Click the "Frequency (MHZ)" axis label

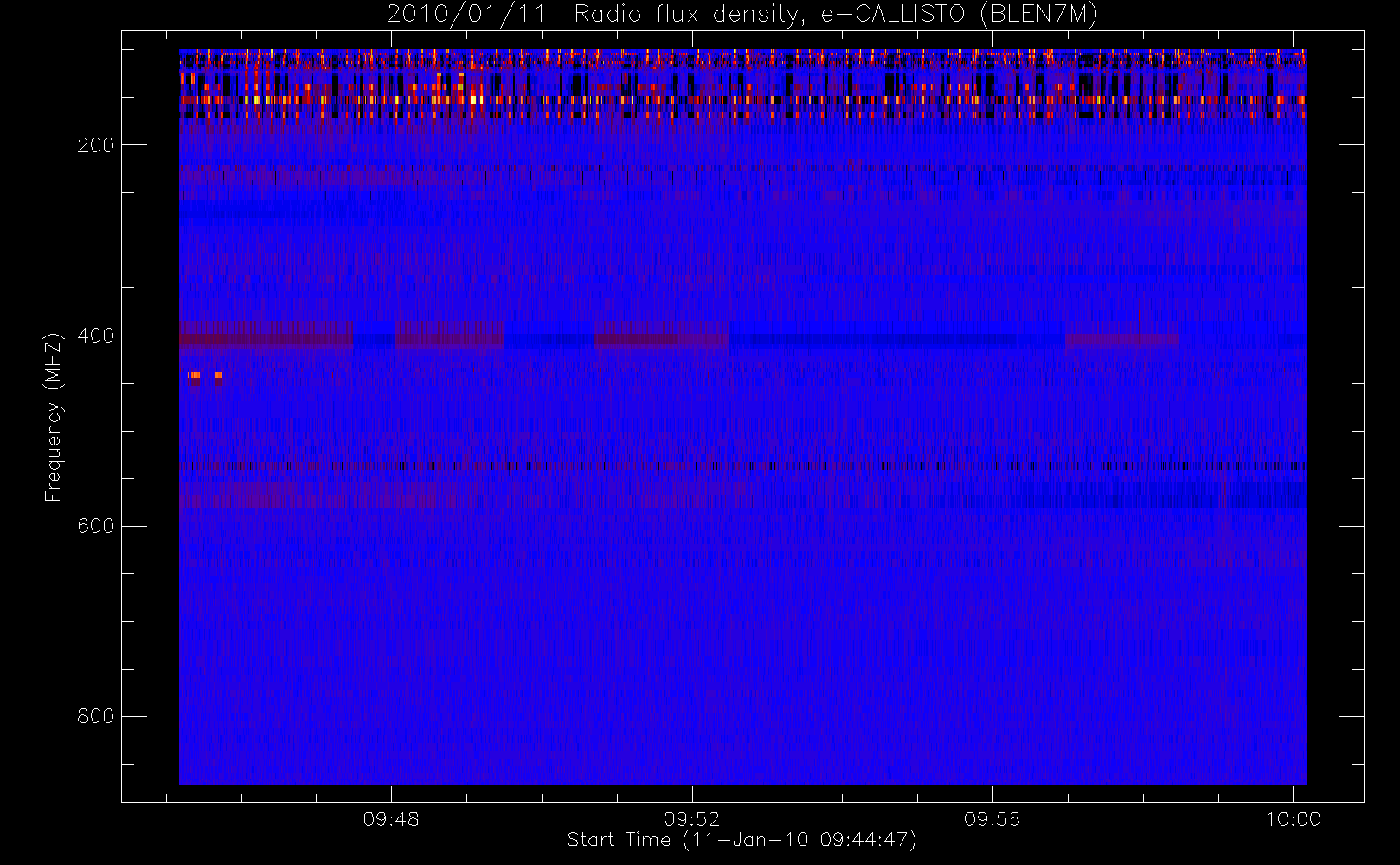54,417
